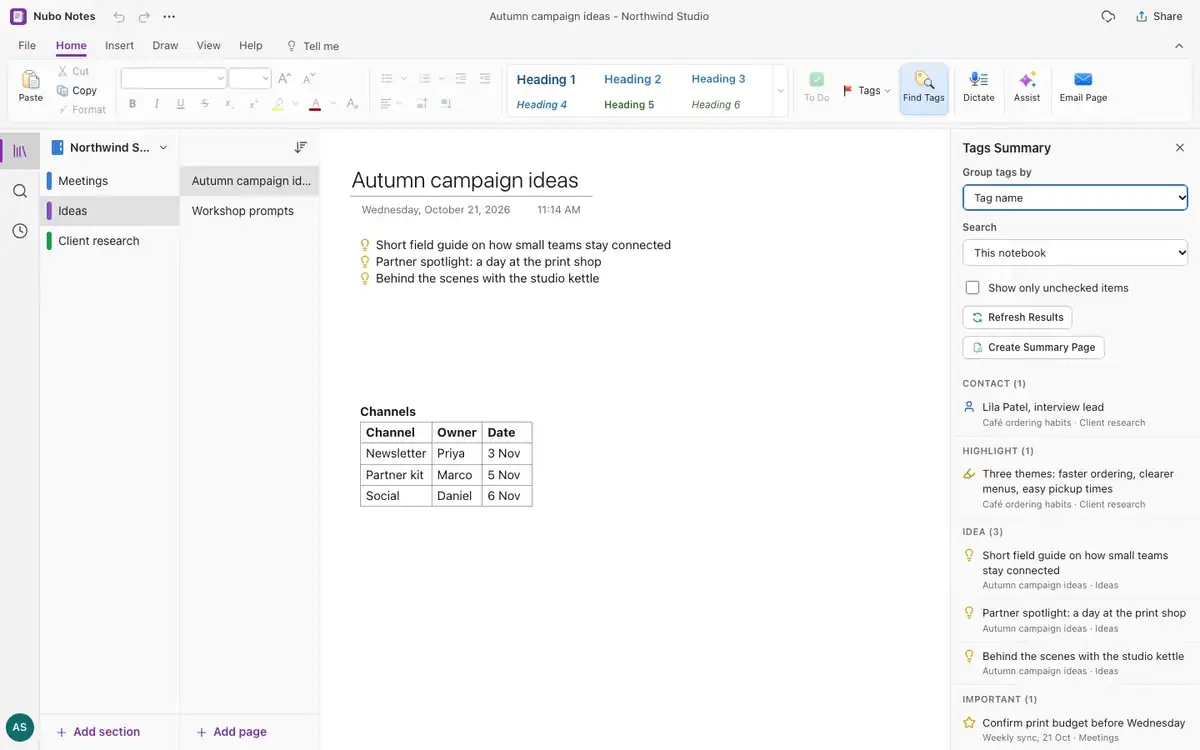The image size is (1200, 750).
Task: Open the Group tags by dropdown
Action: coord(1075,198)
